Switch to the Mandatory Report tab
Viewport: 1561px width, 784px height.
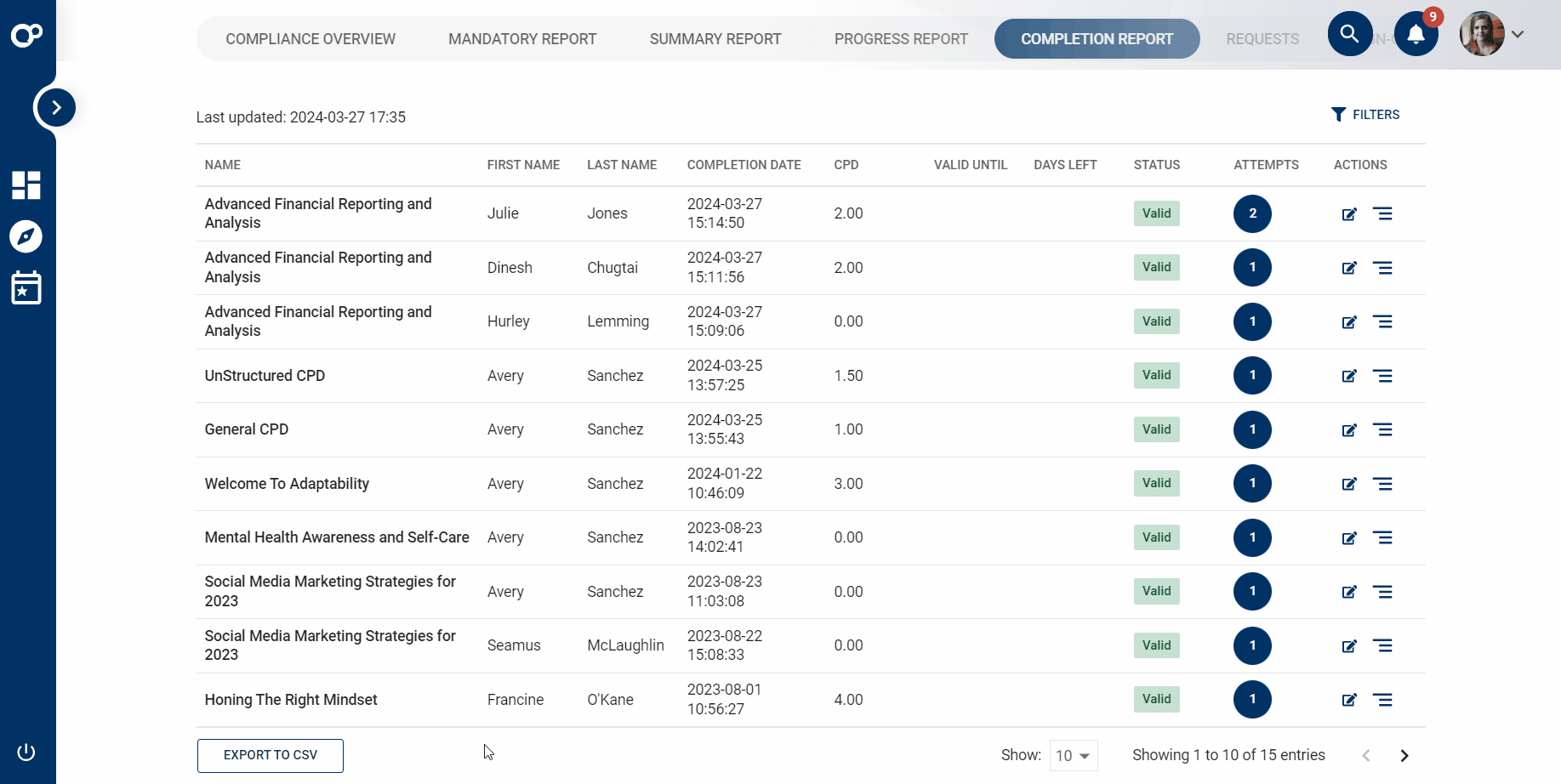(522, 38)
